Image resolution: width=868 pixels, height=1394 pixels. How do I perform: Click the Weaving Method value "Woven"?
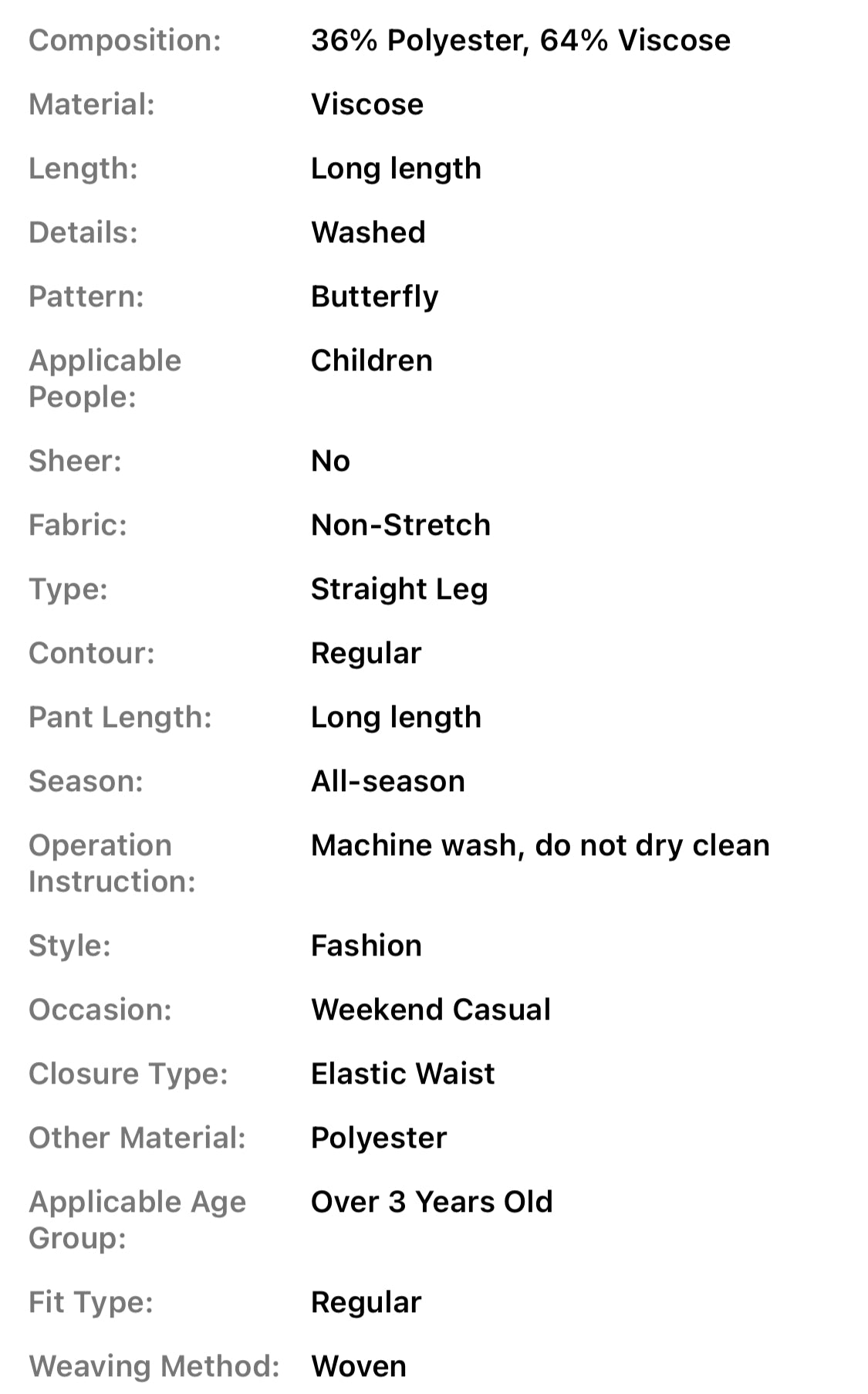359,1367
